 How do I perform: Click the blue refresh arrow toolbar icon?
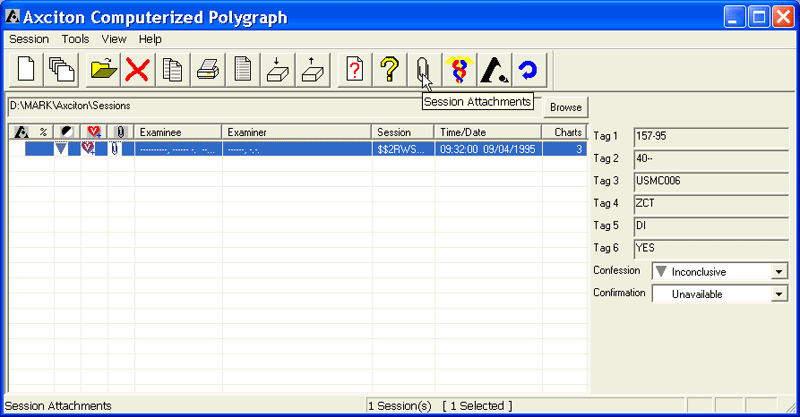coord(529,69)
